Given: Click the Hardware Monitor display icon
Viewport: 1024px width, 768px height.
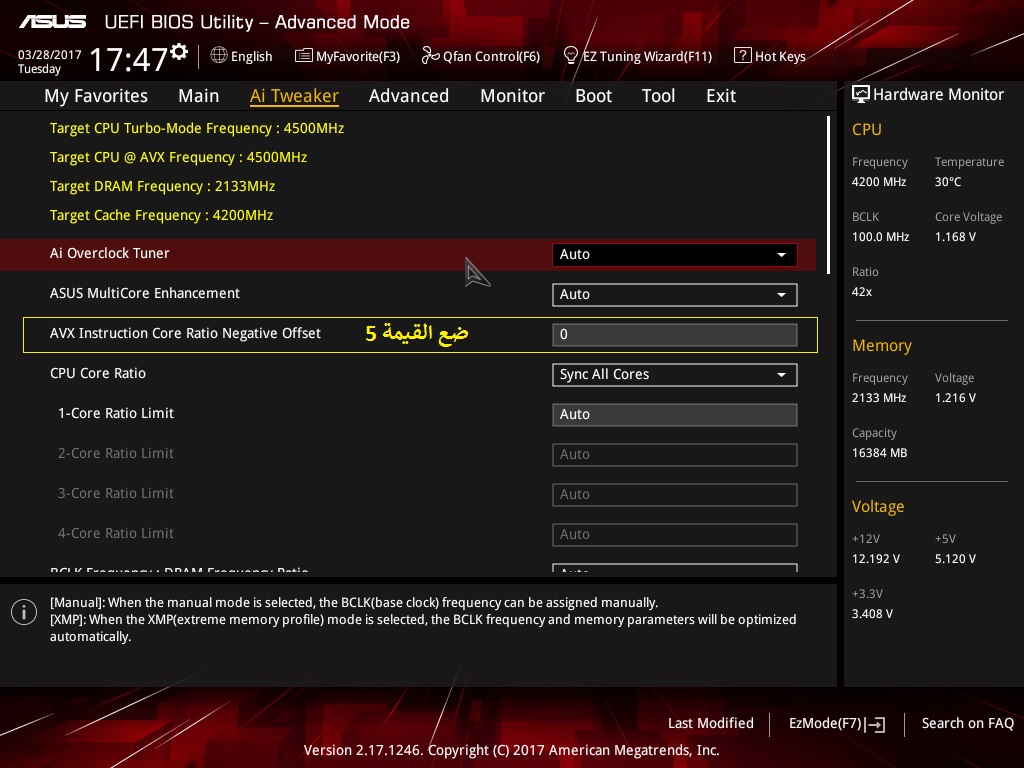Looking at the screenshot, I should point(861,95).
